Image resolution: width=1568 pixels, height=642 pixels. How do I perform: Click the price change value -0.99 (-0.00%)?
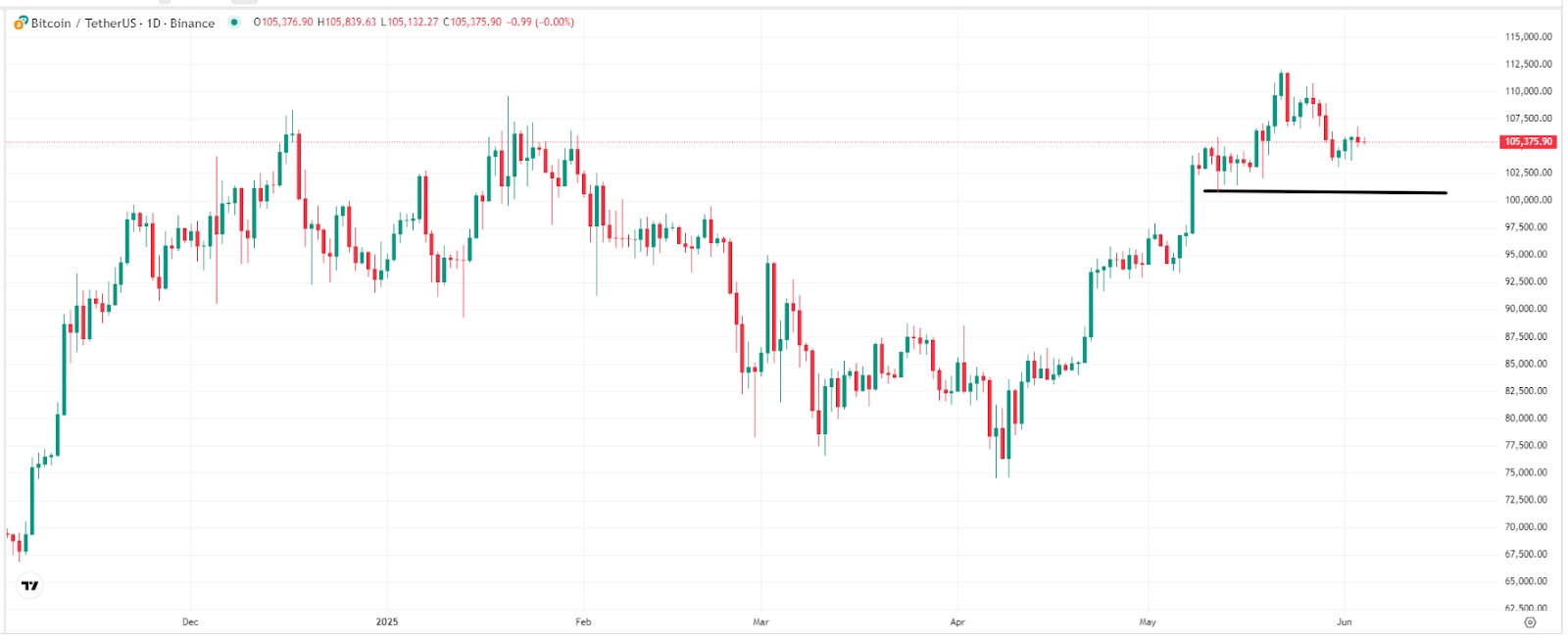(540, 23)
